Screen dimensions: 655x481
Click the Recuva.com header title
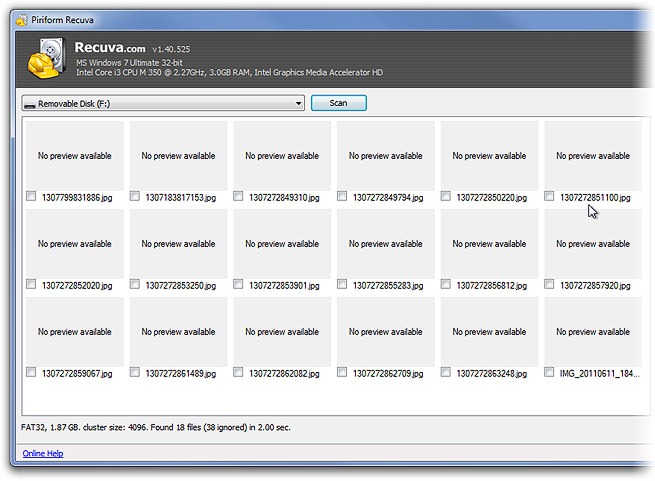tap(110, 48)
